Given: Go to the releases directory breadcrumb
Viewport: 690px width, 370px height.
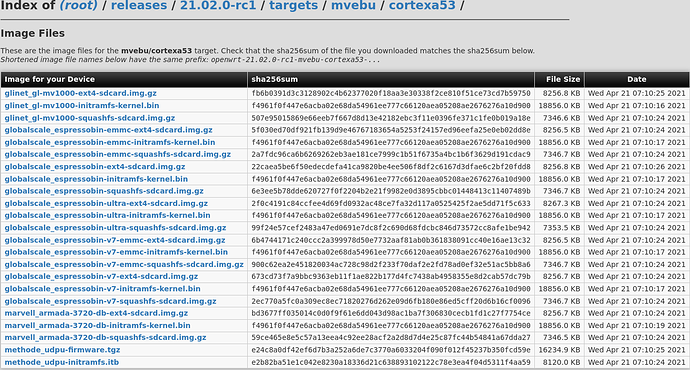Looking at the screenshot, I should click(139, 5).
